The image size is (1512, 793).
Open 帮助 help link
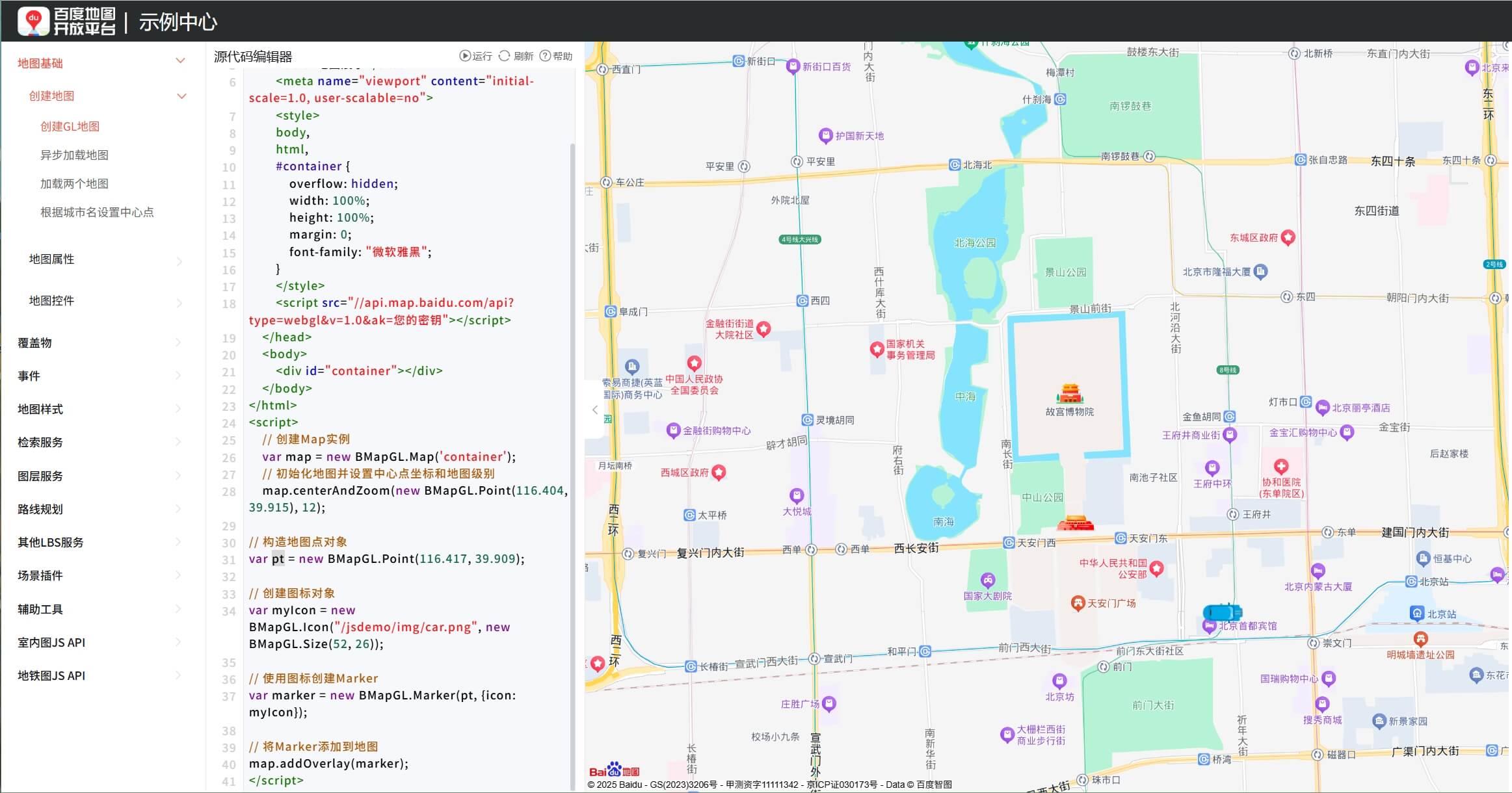coord(556,56)
